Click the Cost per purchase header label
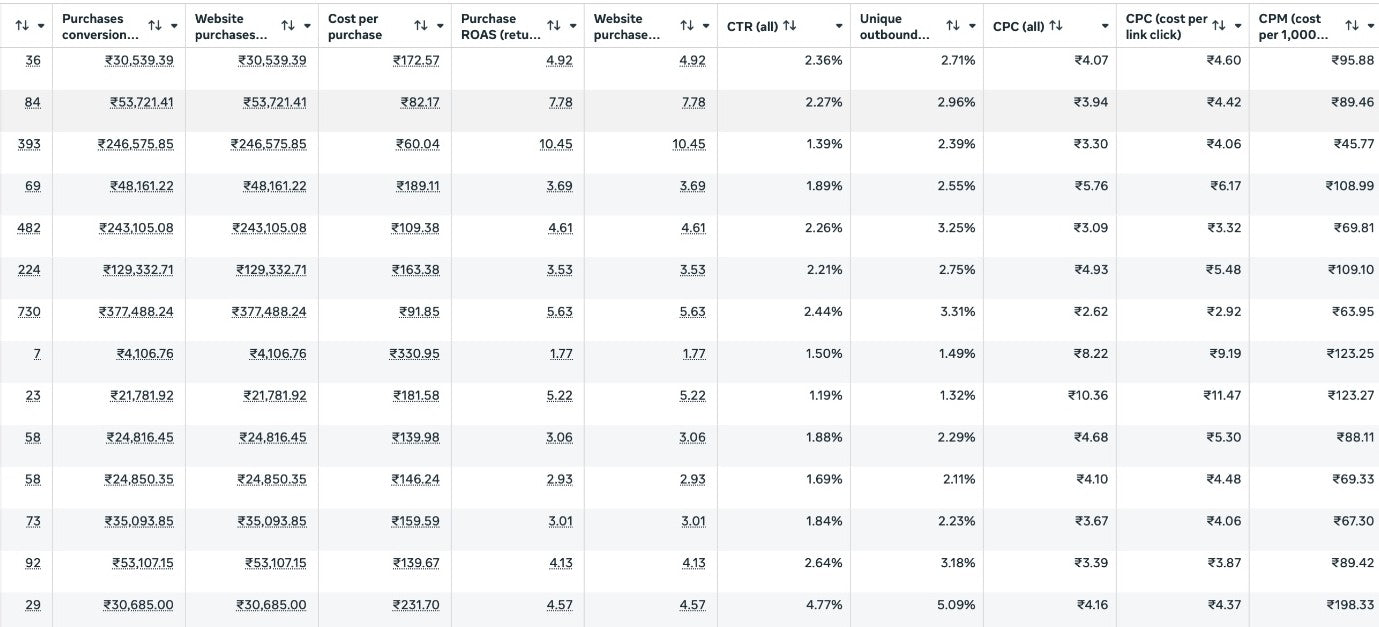The width and height of the screenshot is (1379, 627). [x=355, y=26]
